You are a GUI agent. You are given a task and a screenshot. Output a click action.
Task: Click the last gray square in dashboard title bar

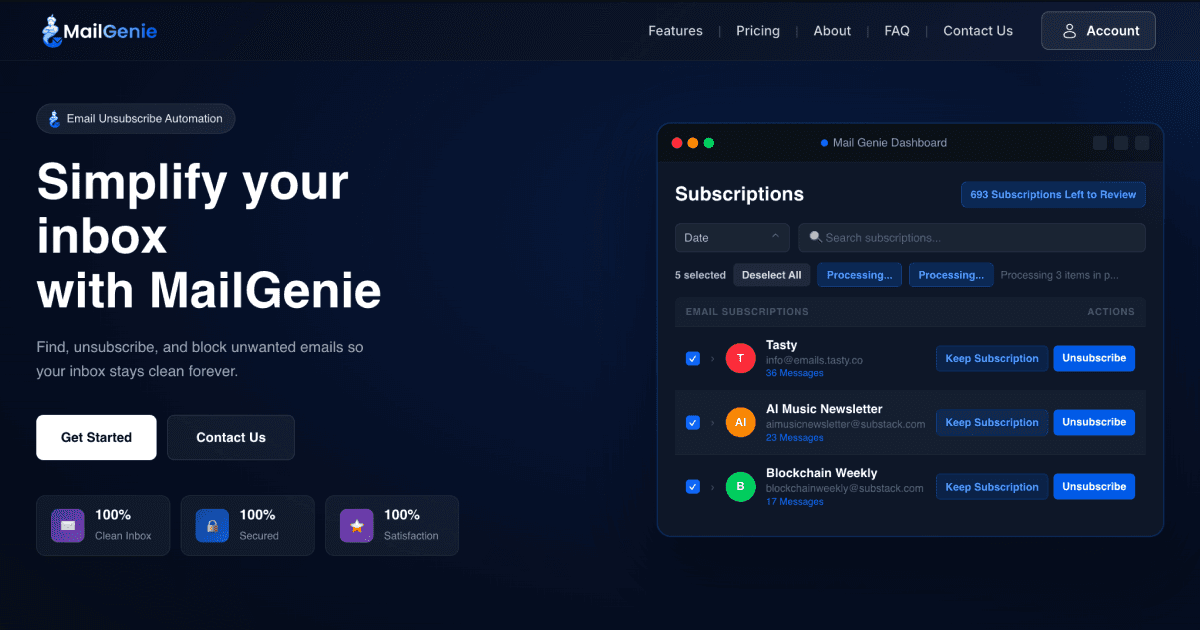1142,143
